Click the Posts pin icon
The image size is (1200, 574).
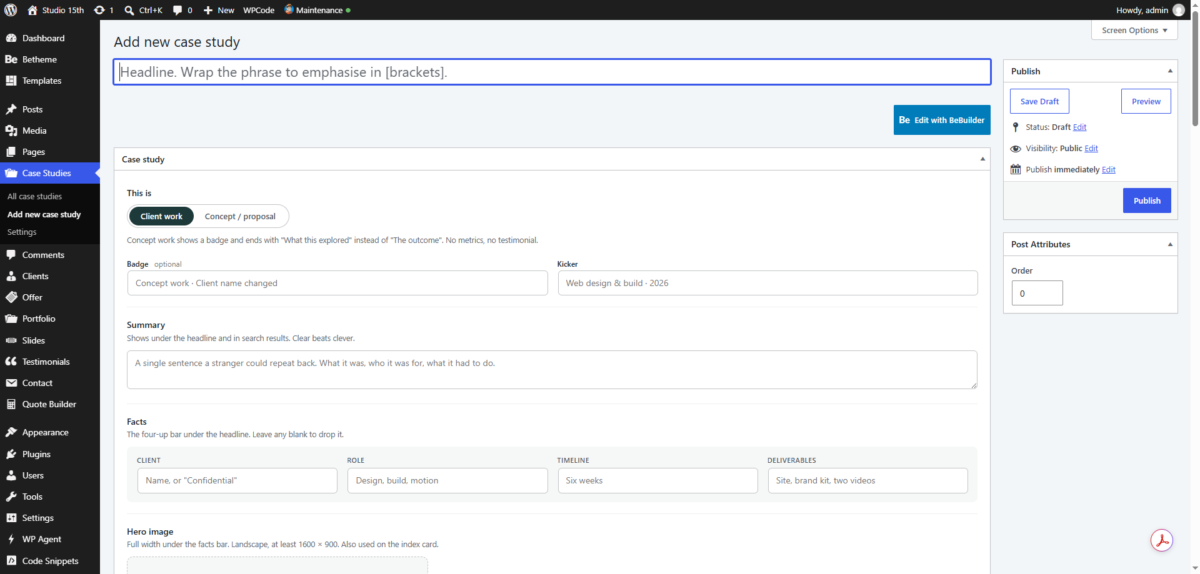click(x=11, y=109)
